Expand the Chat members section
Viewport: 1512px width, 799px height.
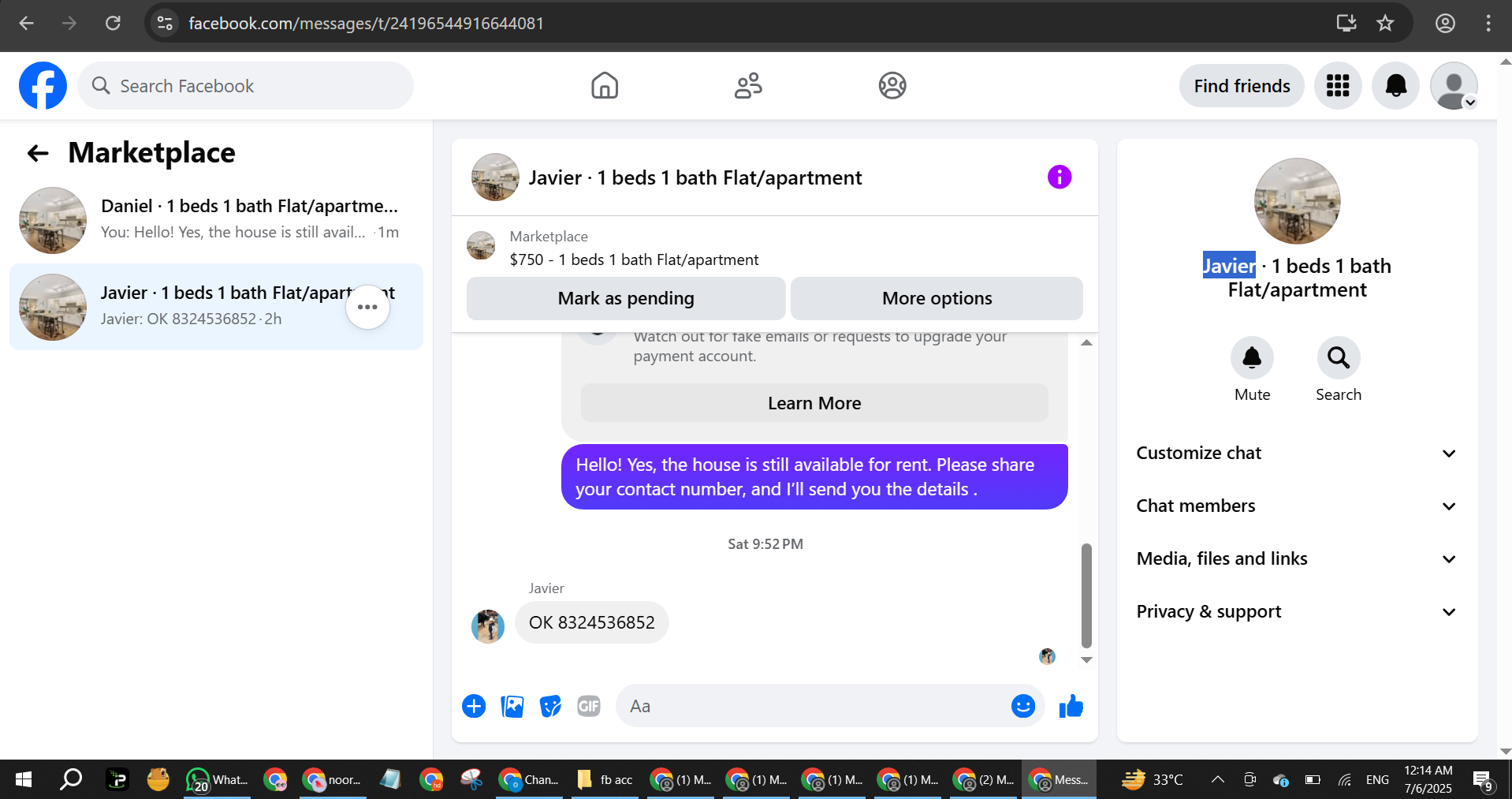[x=1297, y=506]
